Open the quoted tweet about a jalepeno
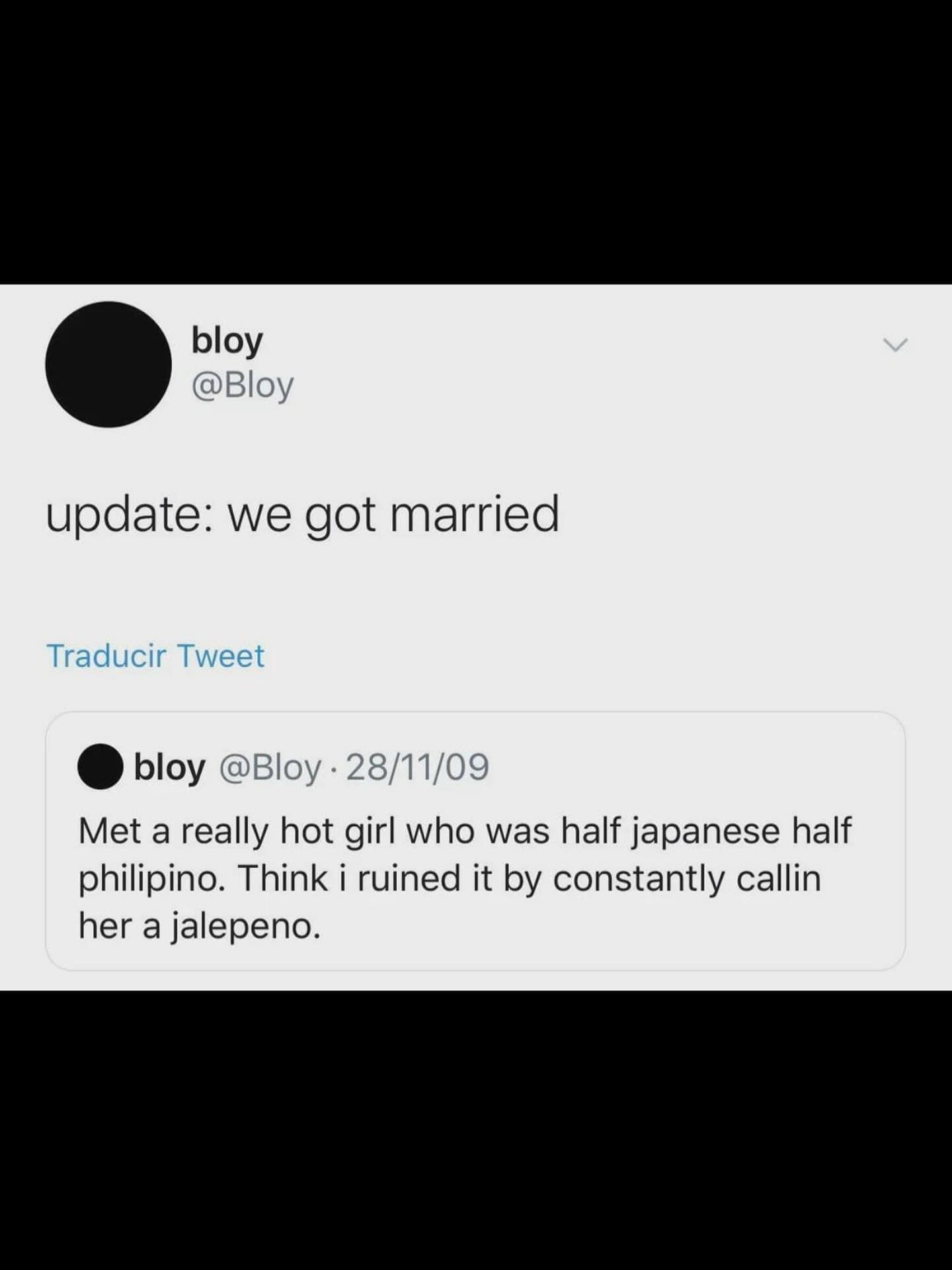 tap(475, 841)
